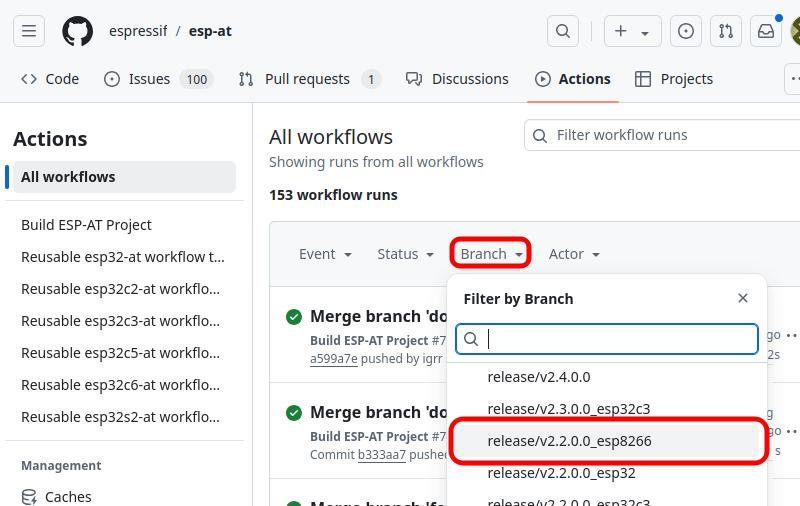Open pull requests icon in header

pos(726,31)
